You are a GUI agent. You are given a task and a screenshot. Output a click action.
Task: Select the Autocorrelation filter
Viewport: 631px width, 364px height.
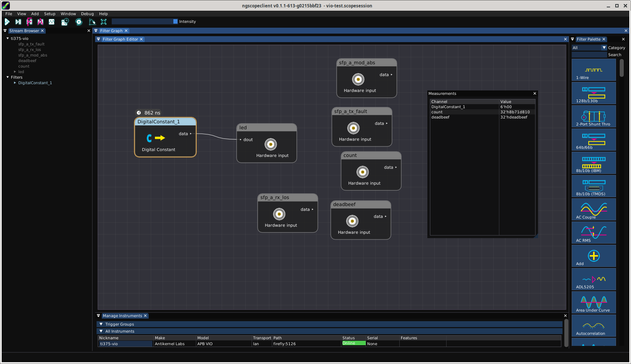pyautogui.click(x=594, y=325)
